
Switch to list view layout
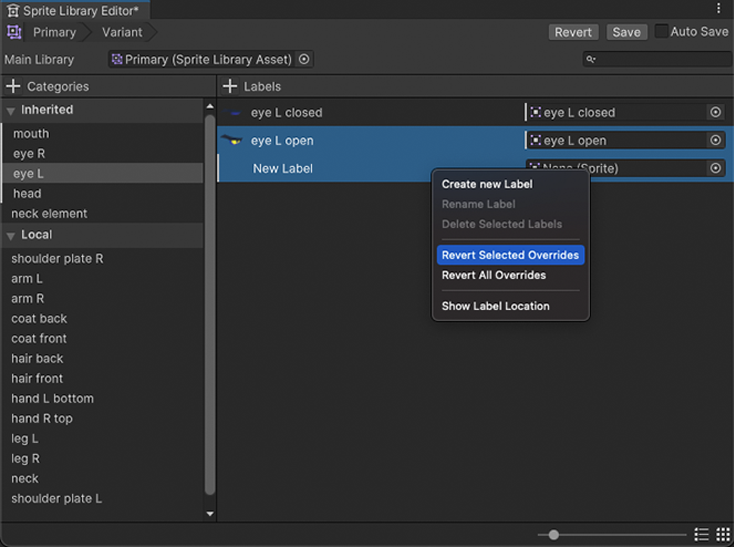[702, 535]
